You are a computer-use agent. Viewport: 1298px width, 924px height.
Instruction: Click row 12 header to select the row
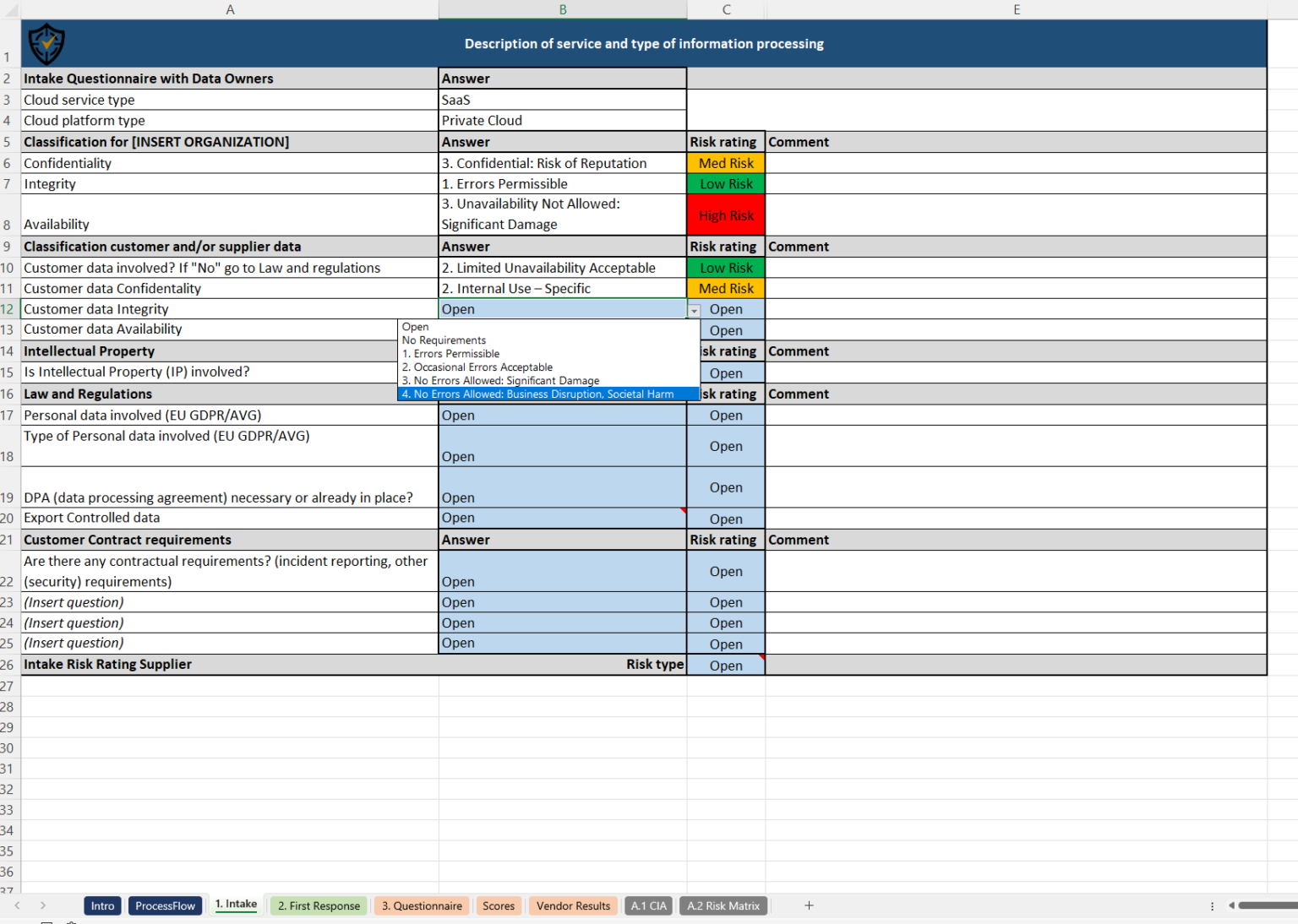(x=8, y=309)
